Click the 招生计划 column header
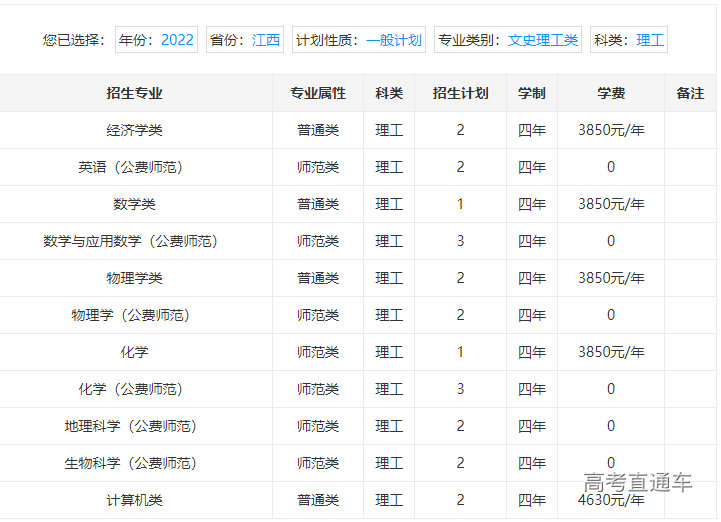This screenshot has width=721, height=522. 460,93
